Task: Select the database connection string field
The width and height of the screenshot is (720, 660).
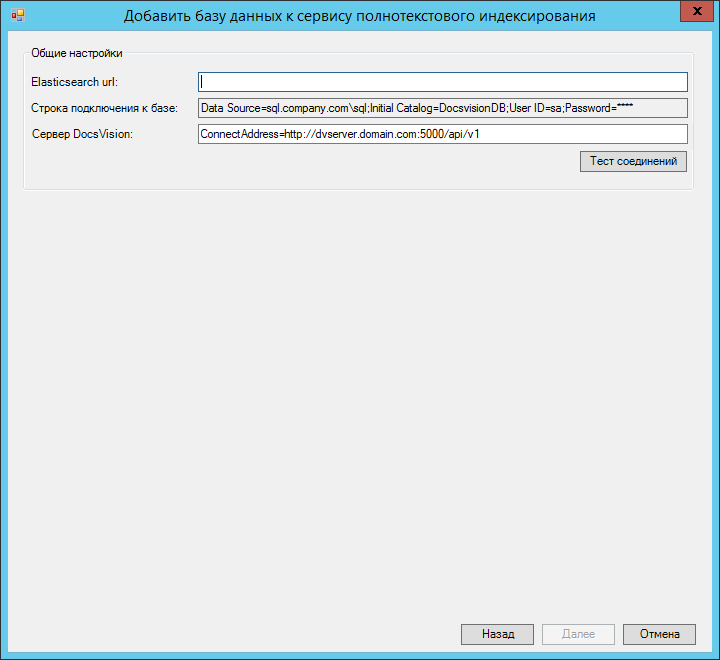Action: 442,108
